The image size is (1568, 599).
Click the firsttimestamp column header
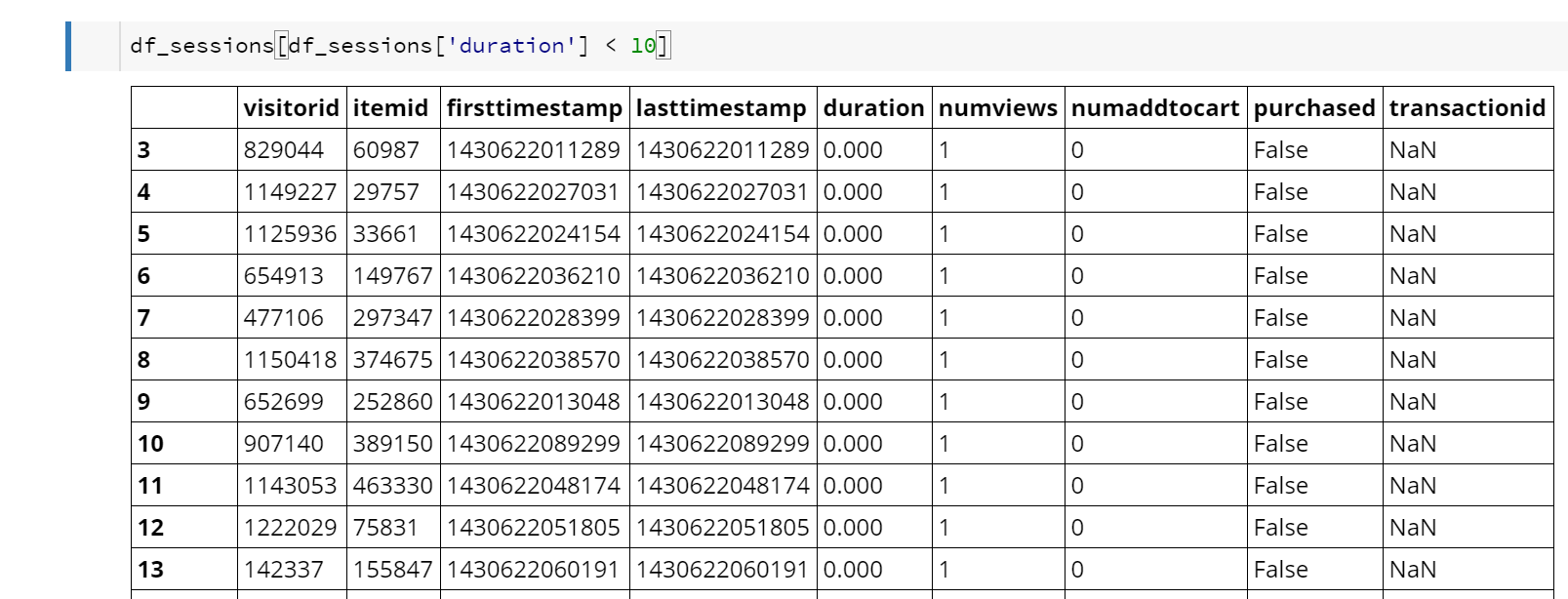(x=534, y=108)
